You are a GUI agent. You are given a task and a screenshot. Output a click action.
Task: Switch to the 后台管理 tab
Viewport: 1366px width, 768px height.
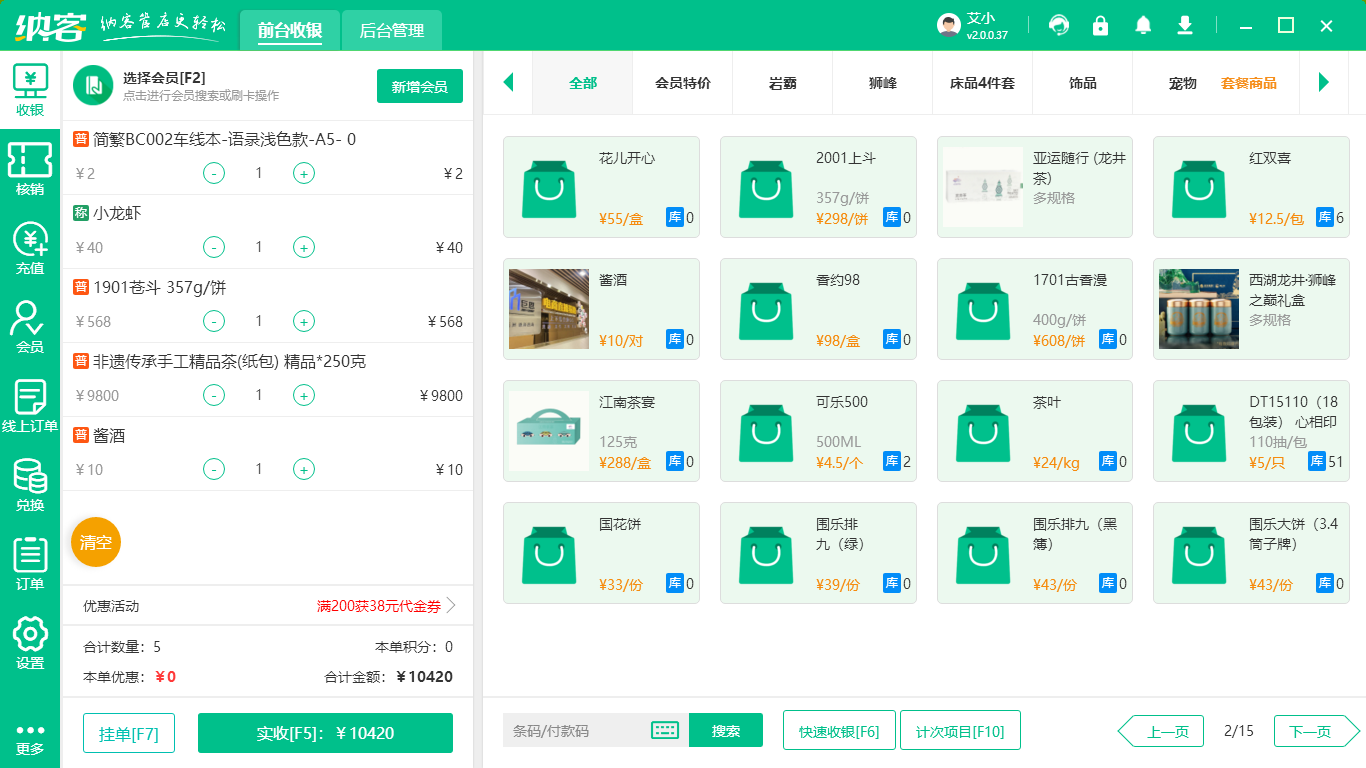tap(391, 29)
